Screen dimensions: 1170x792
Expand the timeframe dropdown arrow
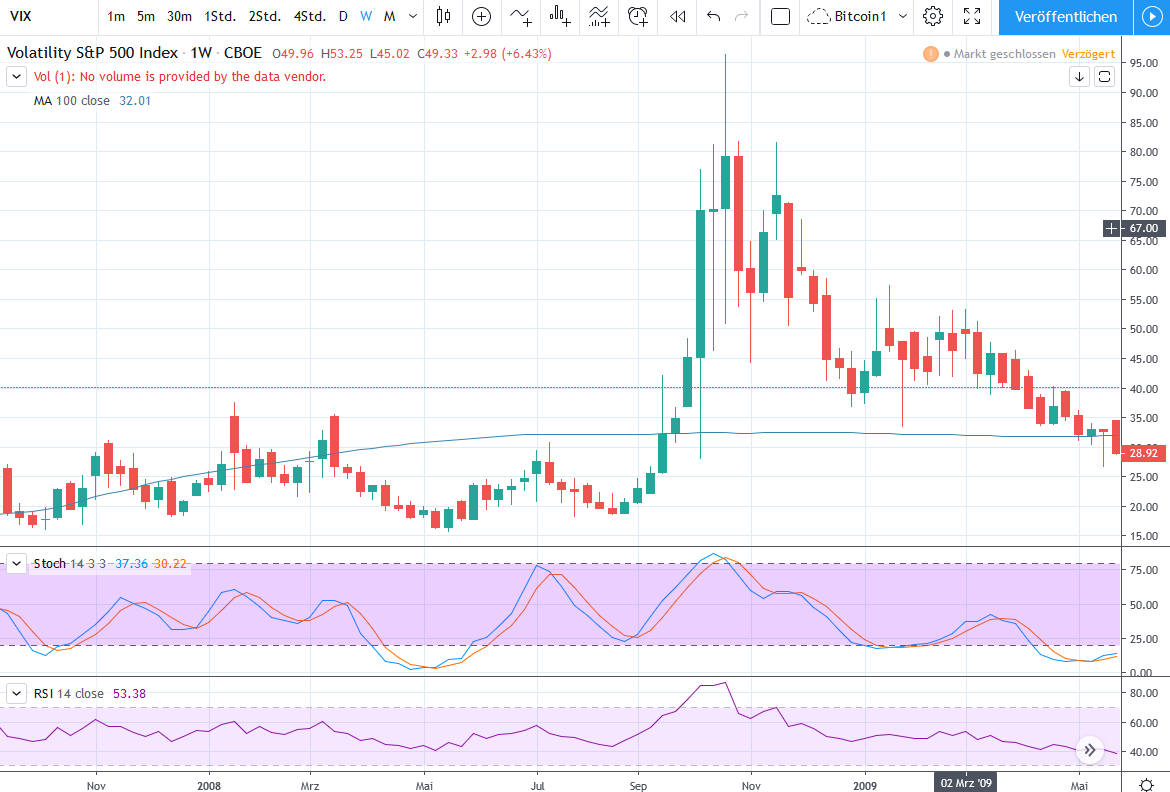click(x=413, y=16)
